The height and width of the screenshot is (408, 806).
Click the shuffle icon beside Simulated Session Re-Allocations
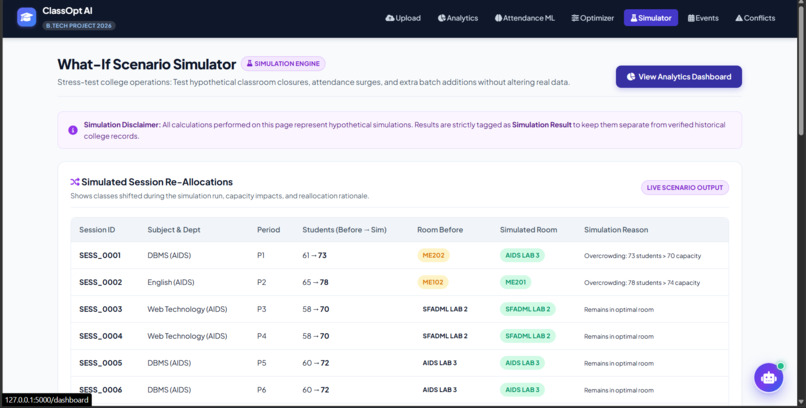(75, 182)
